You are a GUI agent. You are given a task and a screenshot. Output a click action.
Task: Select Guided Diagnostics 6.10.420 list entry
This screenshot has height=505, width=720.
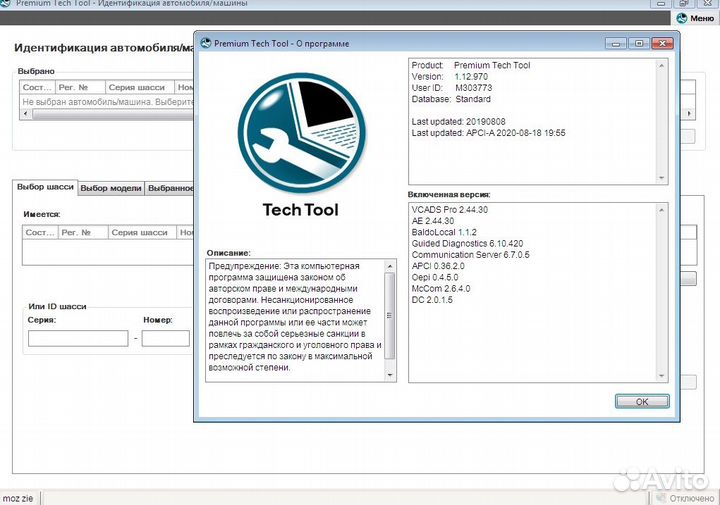469,243
